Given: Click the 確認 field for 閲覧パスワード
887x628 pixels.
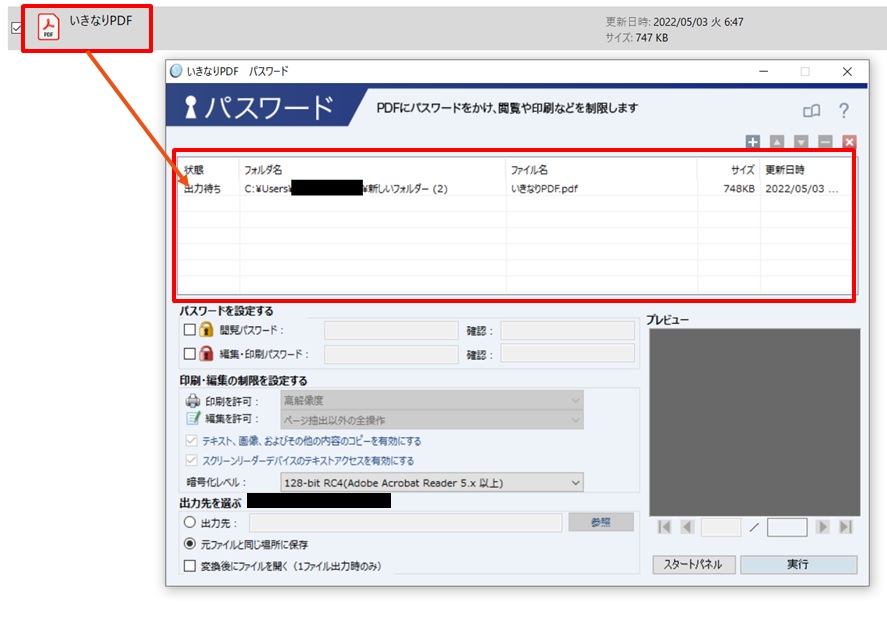Looking at the screenshot, I should click(567, 330).
